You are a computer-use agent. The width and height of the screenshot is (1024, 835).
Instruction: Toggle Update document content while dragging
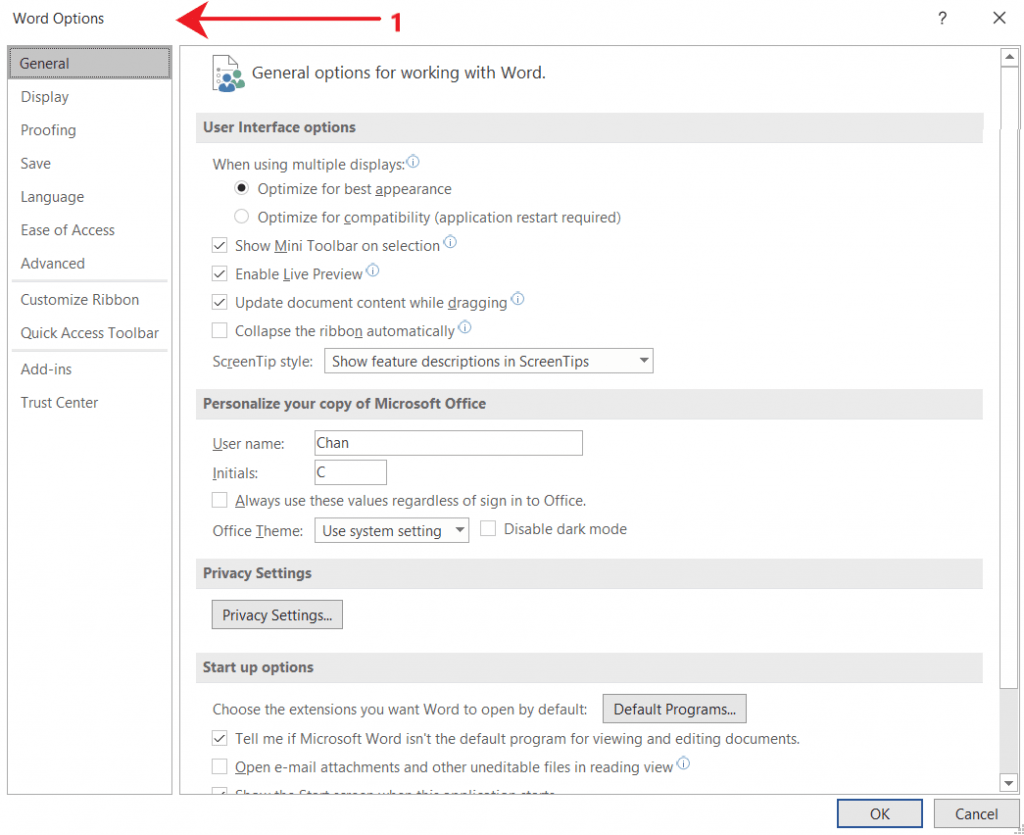219,302
